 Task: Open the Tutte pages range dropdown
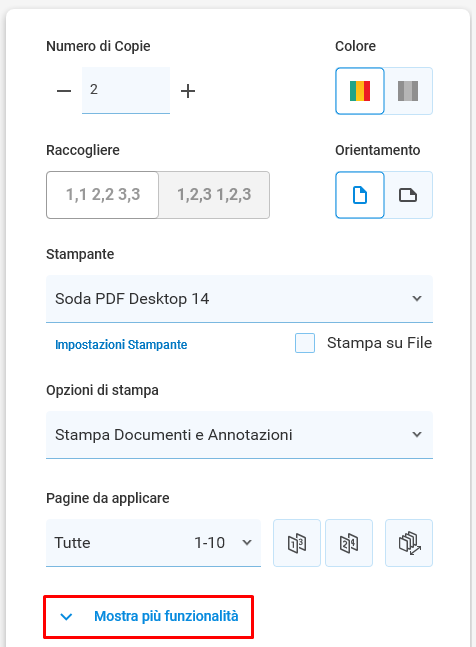click(153, 543)
